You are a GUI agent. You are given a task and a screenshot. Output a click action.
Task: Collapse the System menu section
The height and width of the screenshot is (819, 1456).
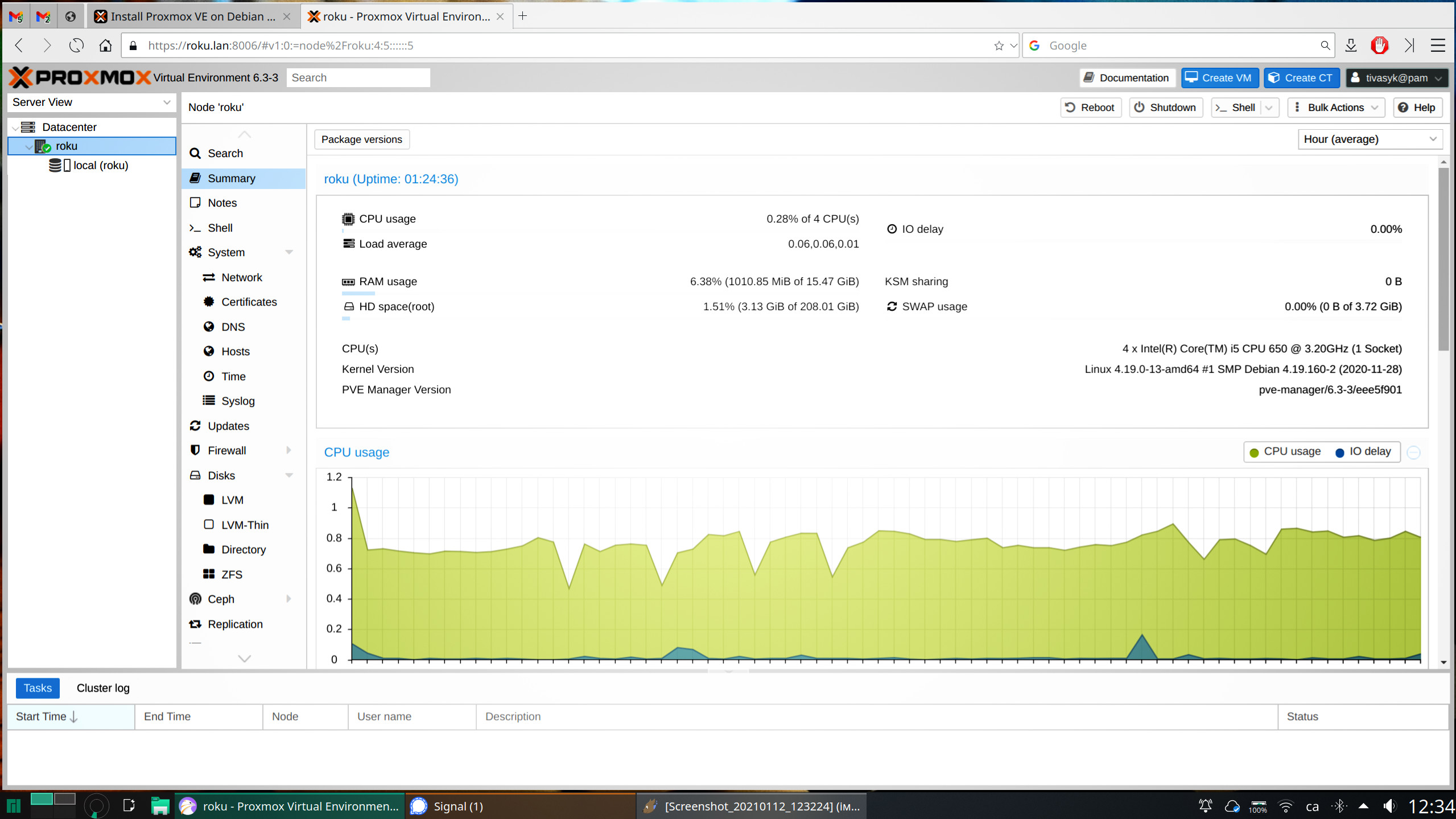pyautogui.click(x=289, y=252)
